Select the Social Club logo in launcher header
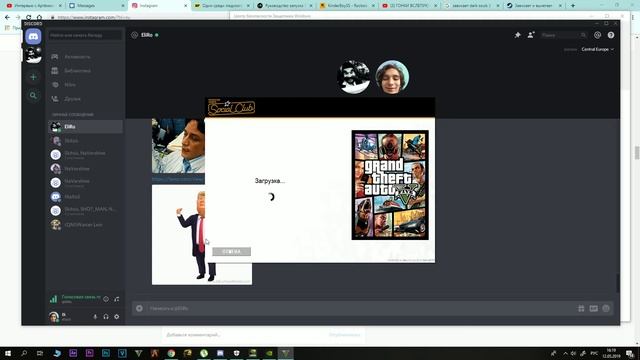Viewport: 640px width, 360px height. (231, 107)
